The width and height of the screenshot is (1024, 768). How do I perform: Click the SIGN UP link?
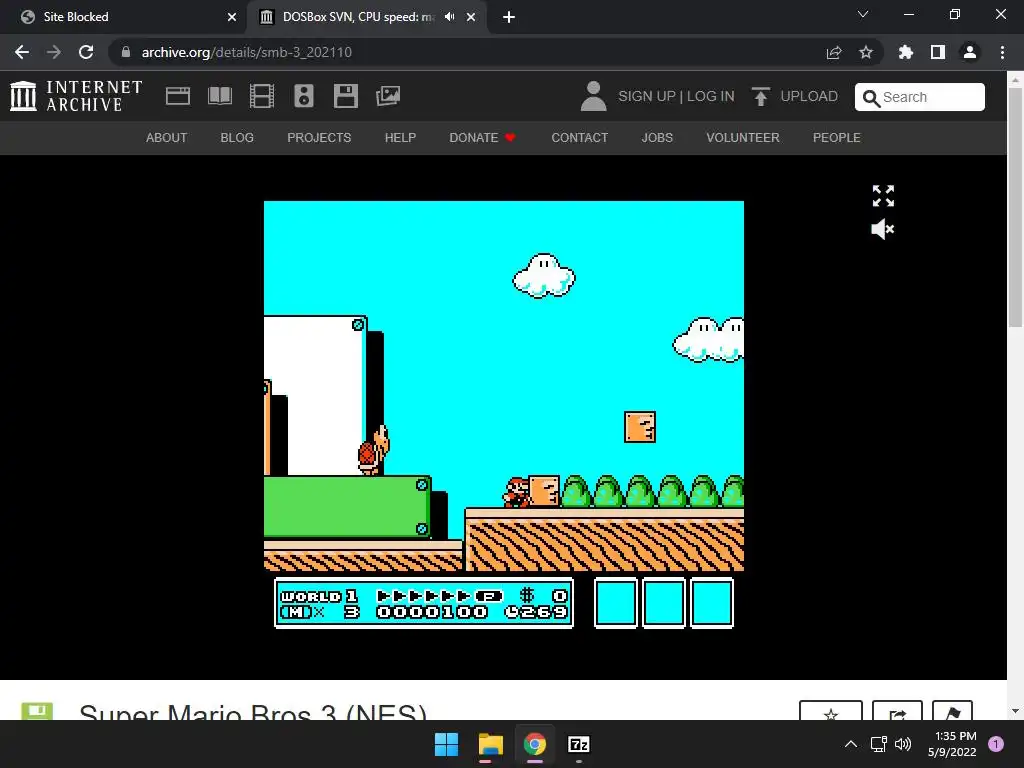click(647, 96)
